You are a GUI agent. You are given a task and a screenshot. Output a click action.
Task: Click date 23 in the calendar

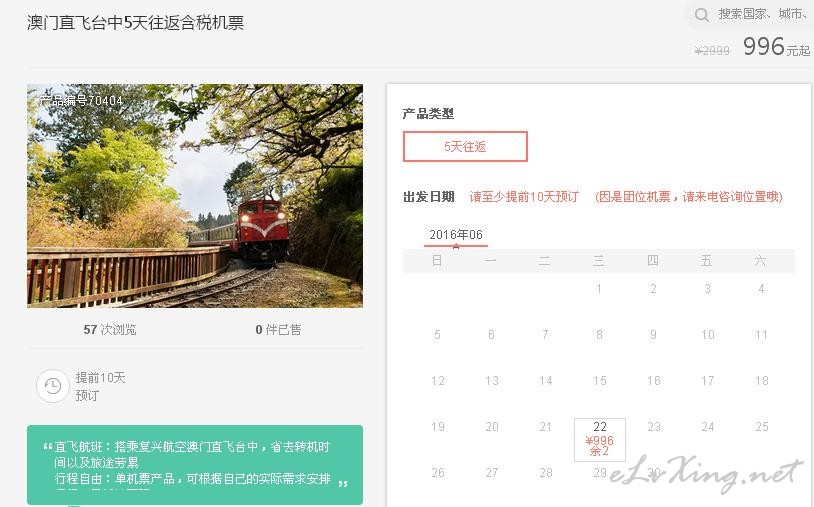(654, 427)
